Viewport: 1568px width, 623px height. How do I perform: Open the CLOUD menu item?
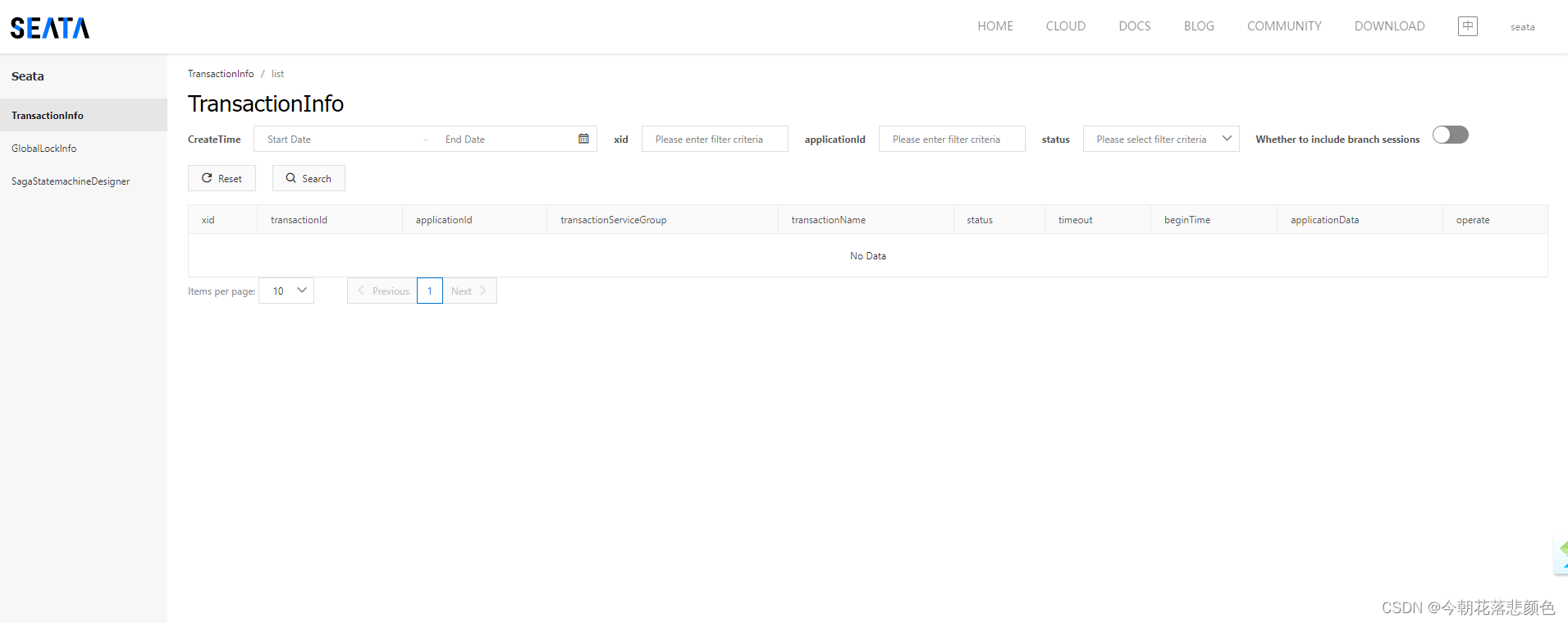(1066, 26)
